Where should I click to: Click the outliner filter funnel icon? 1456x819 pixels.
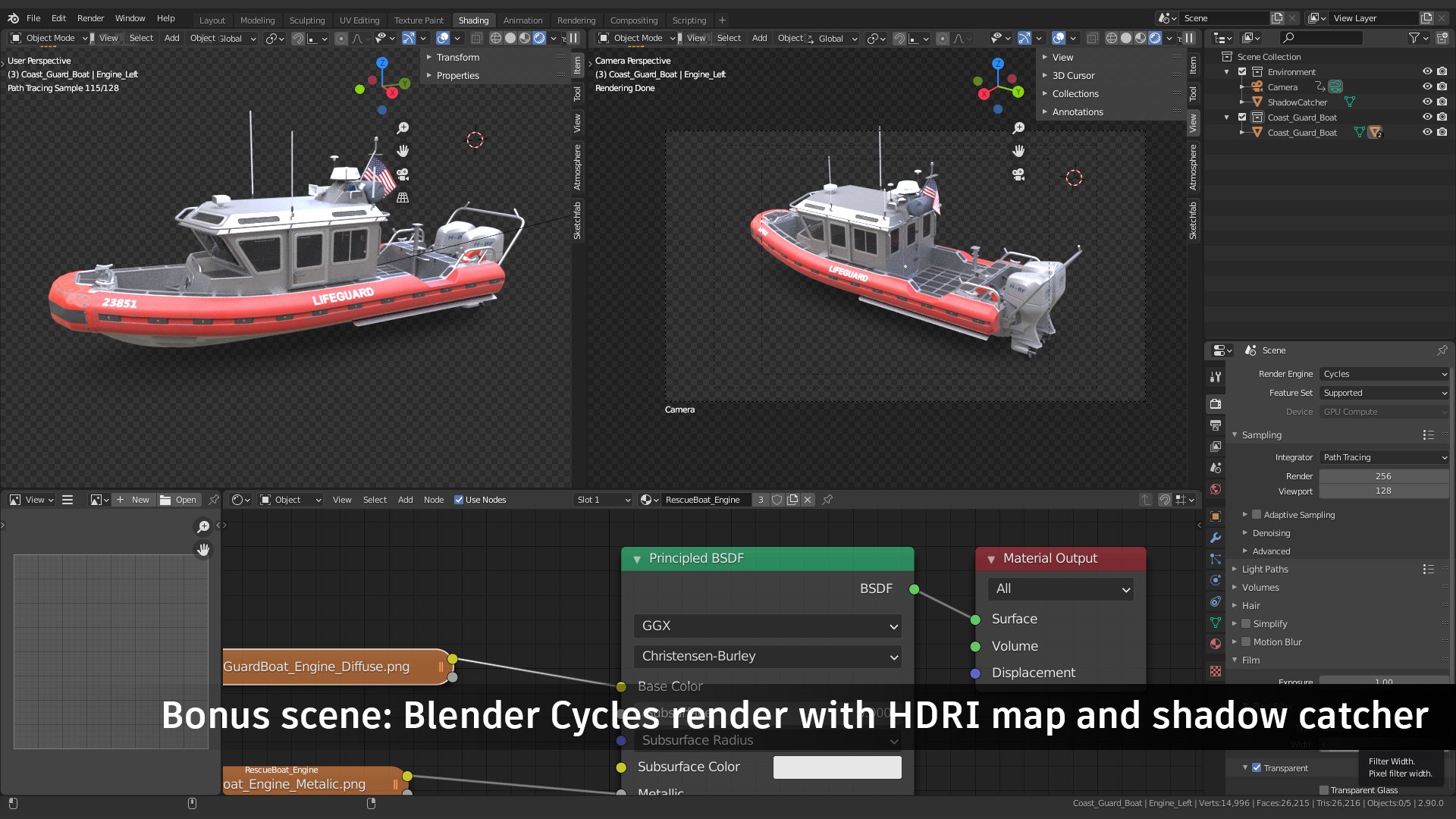(x=1414, y=38)
